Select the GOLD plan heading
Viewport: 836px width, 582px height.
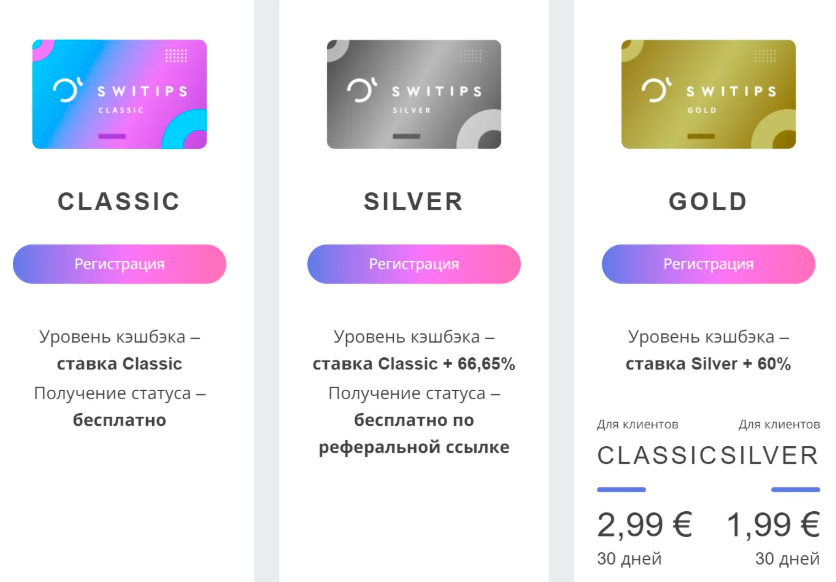point(708,201)
